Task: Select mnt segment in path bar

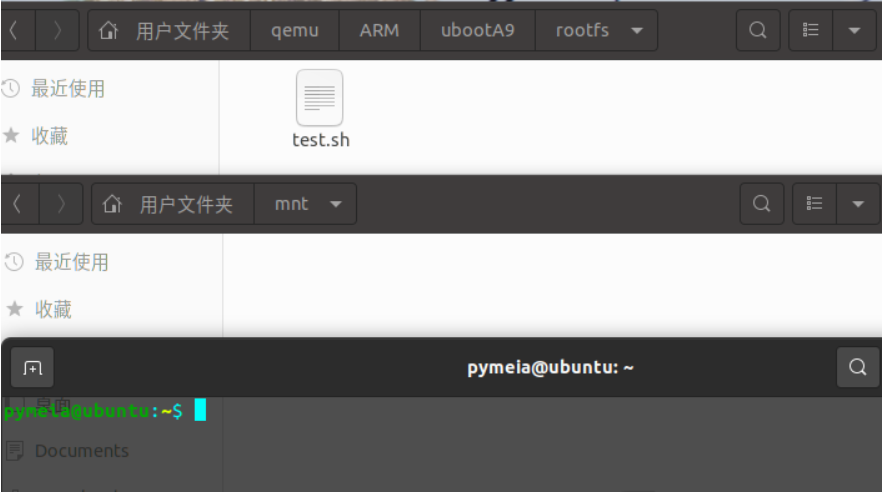Action: point(291,204)
